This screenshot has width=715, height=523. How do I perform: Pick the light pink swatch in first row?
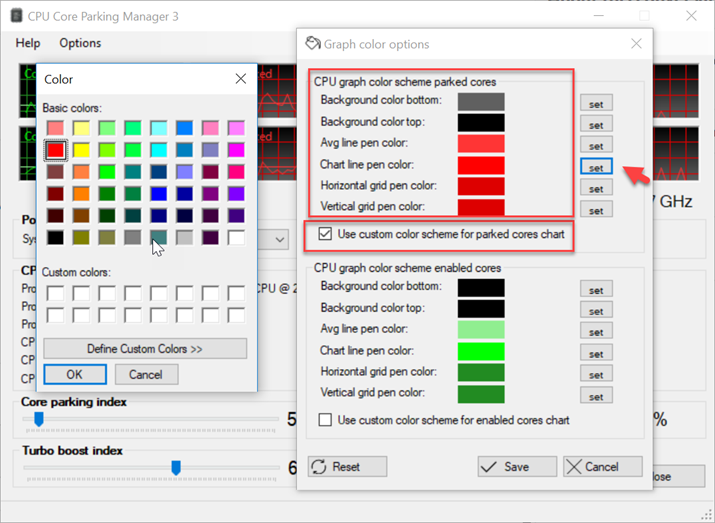[x=56, y=128]
